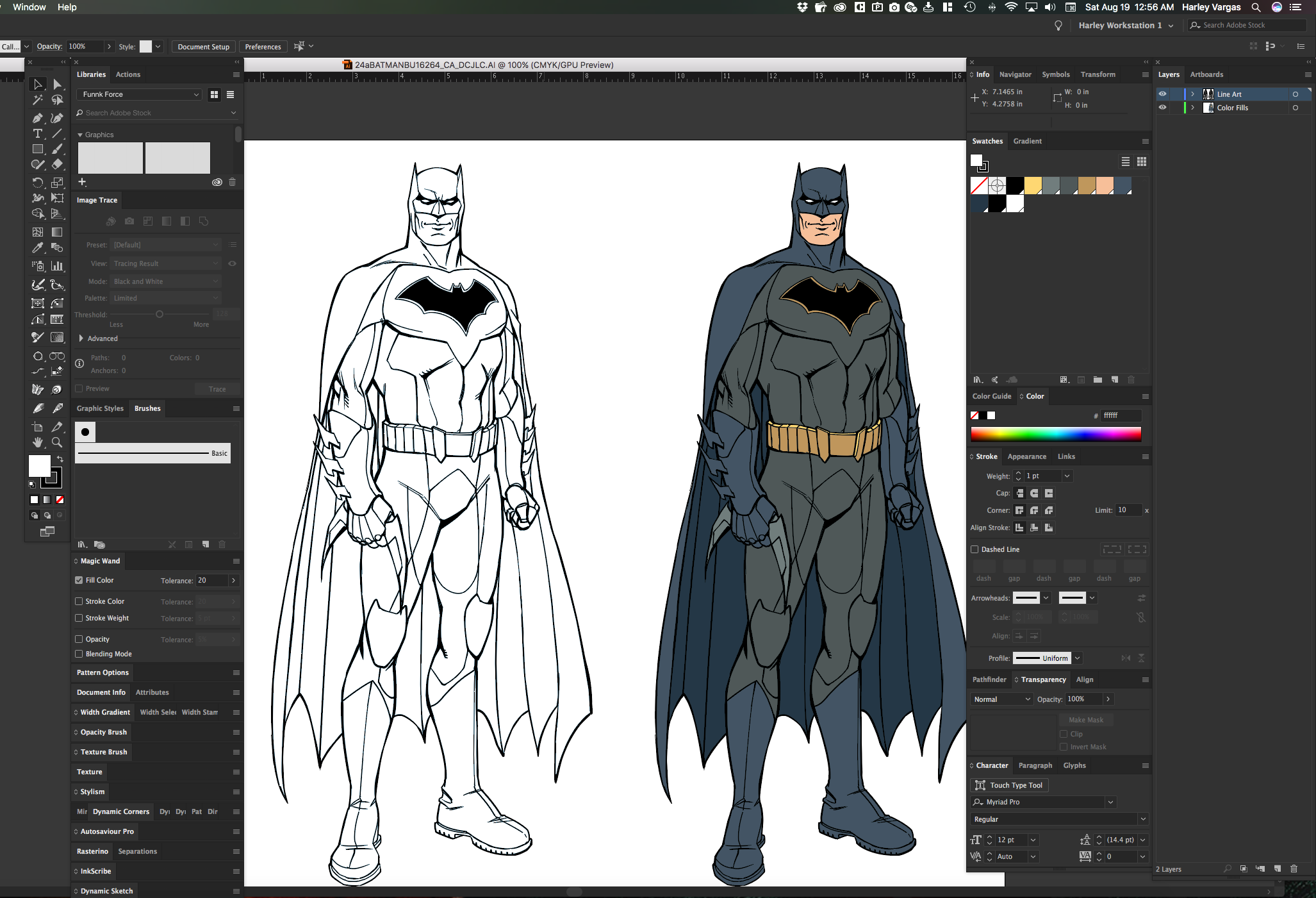
Task: Select the Magic Wand tool
Action: [x=38, y=100]
